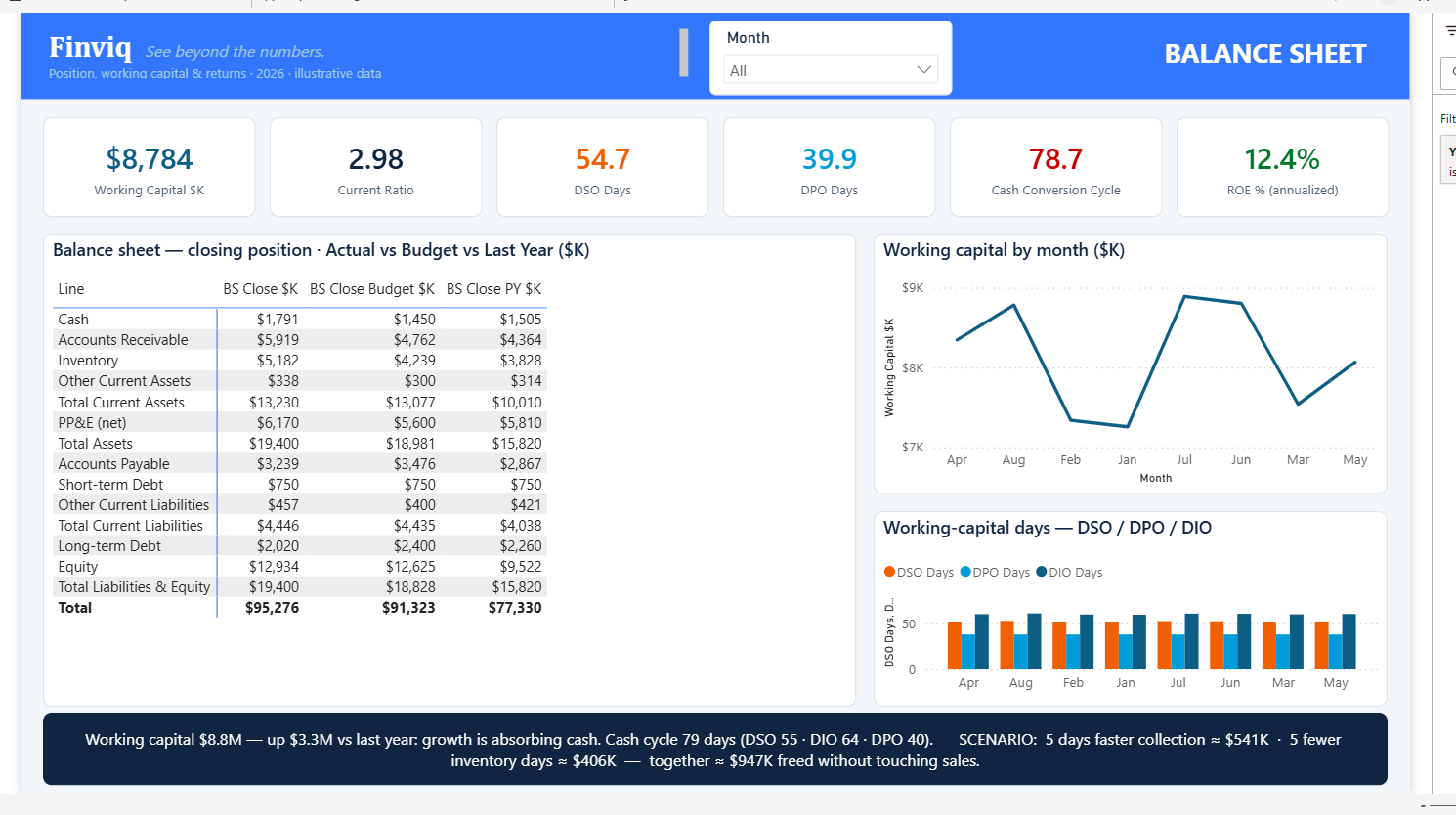Click the Total Liabilities & Equity row label
This screenshot has width=1456, height=815.
point(134,587)
